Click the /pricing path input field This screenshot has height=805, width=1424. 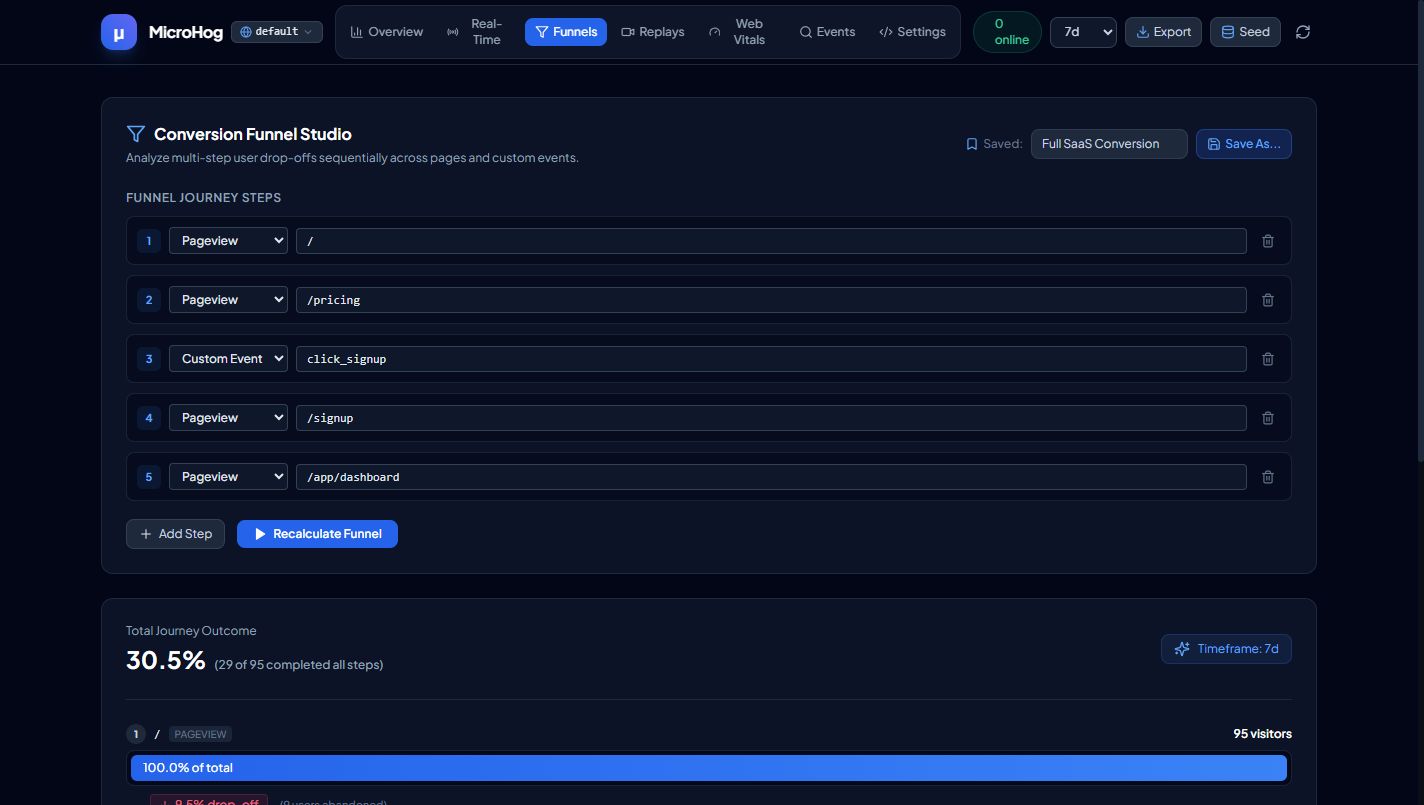click(x=771, y=300)
